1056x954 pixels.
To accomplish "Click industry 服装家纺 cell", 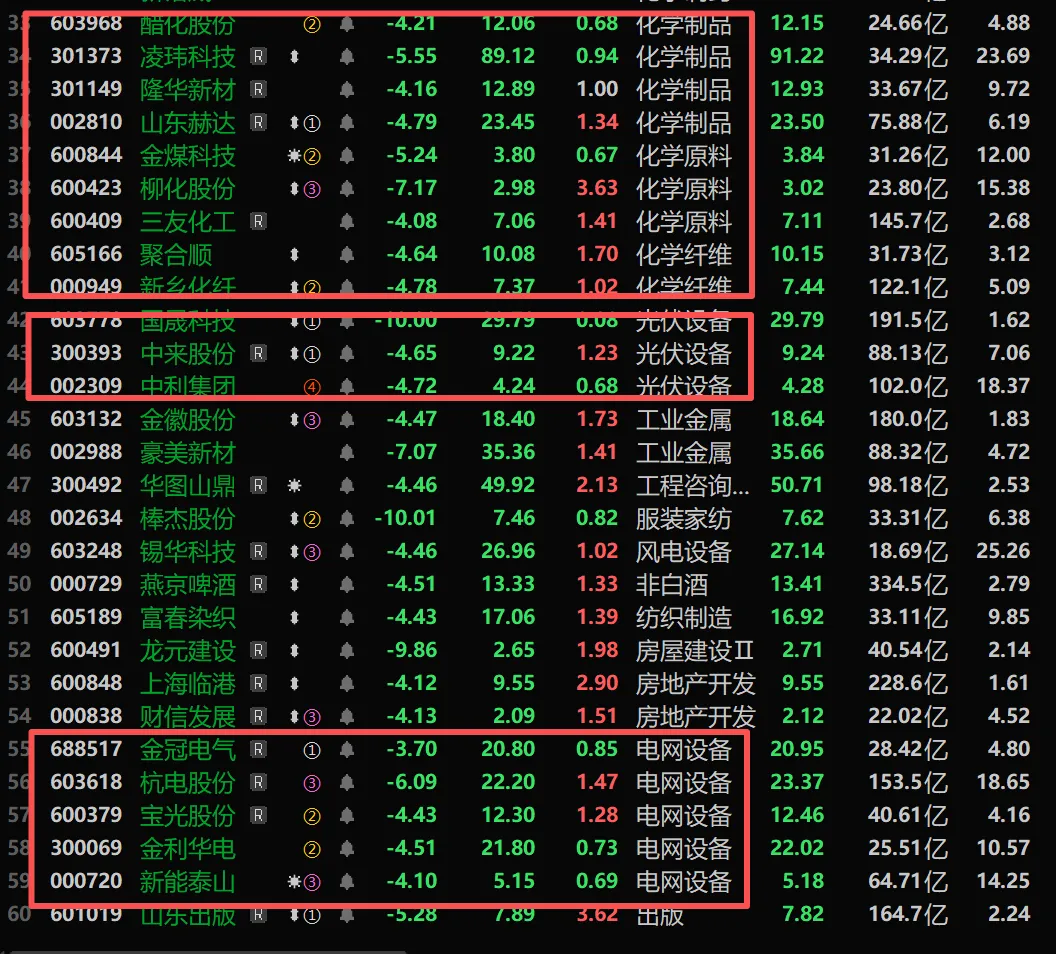I will pos(684,518).
